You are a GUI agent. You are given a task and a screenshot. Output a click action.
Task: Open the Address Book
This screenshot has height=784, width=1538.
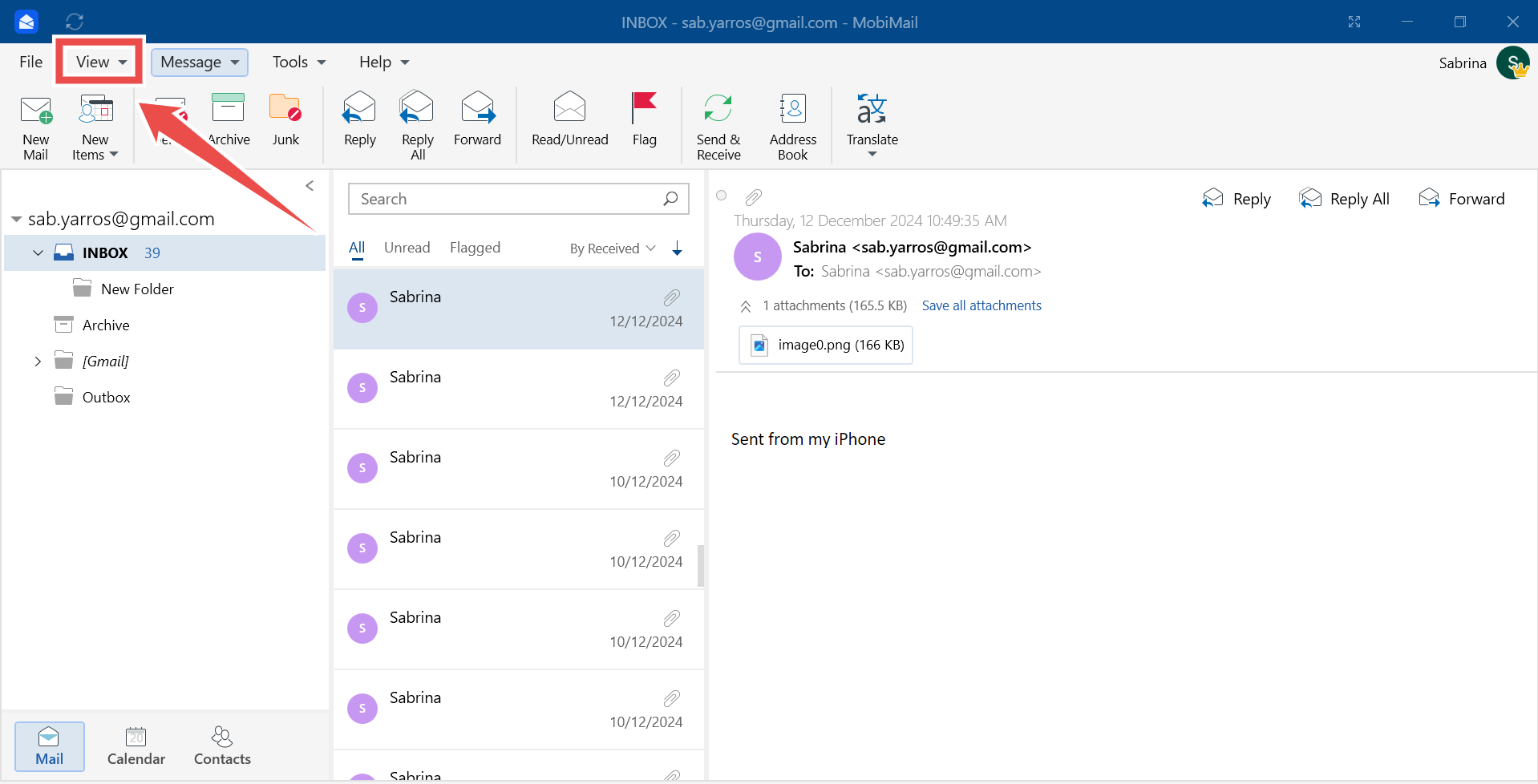click(x=793, y=127)
